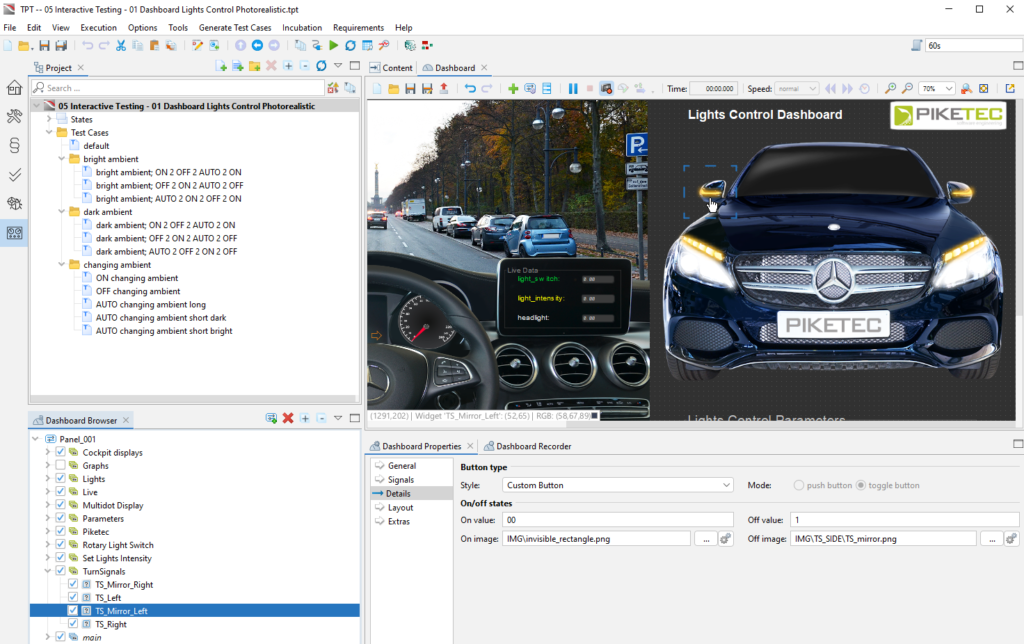The width and height of the screenshot is (1024, 644).
Task: Open the Signals S-shaped view in sidebar
Action: (14, 145)
